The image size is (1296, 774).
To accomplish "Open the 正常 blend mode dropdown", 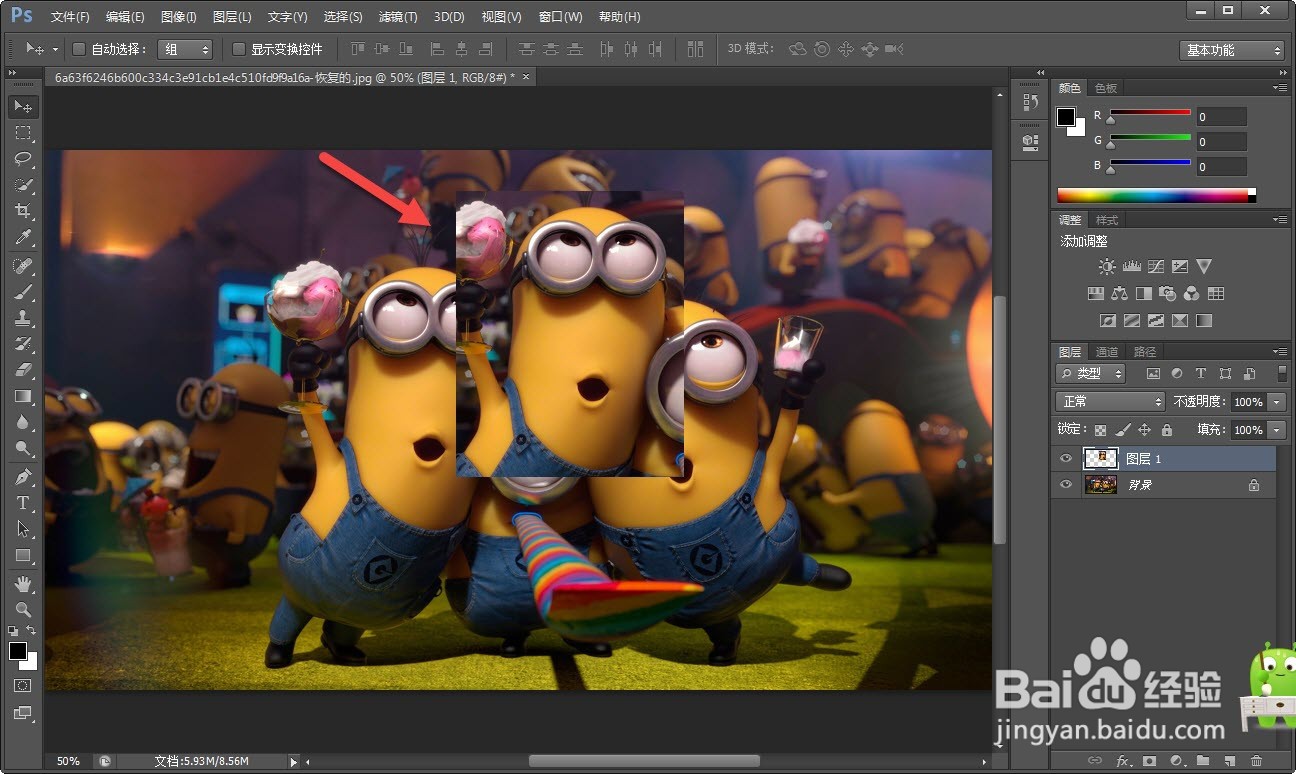I will 1110,401.
